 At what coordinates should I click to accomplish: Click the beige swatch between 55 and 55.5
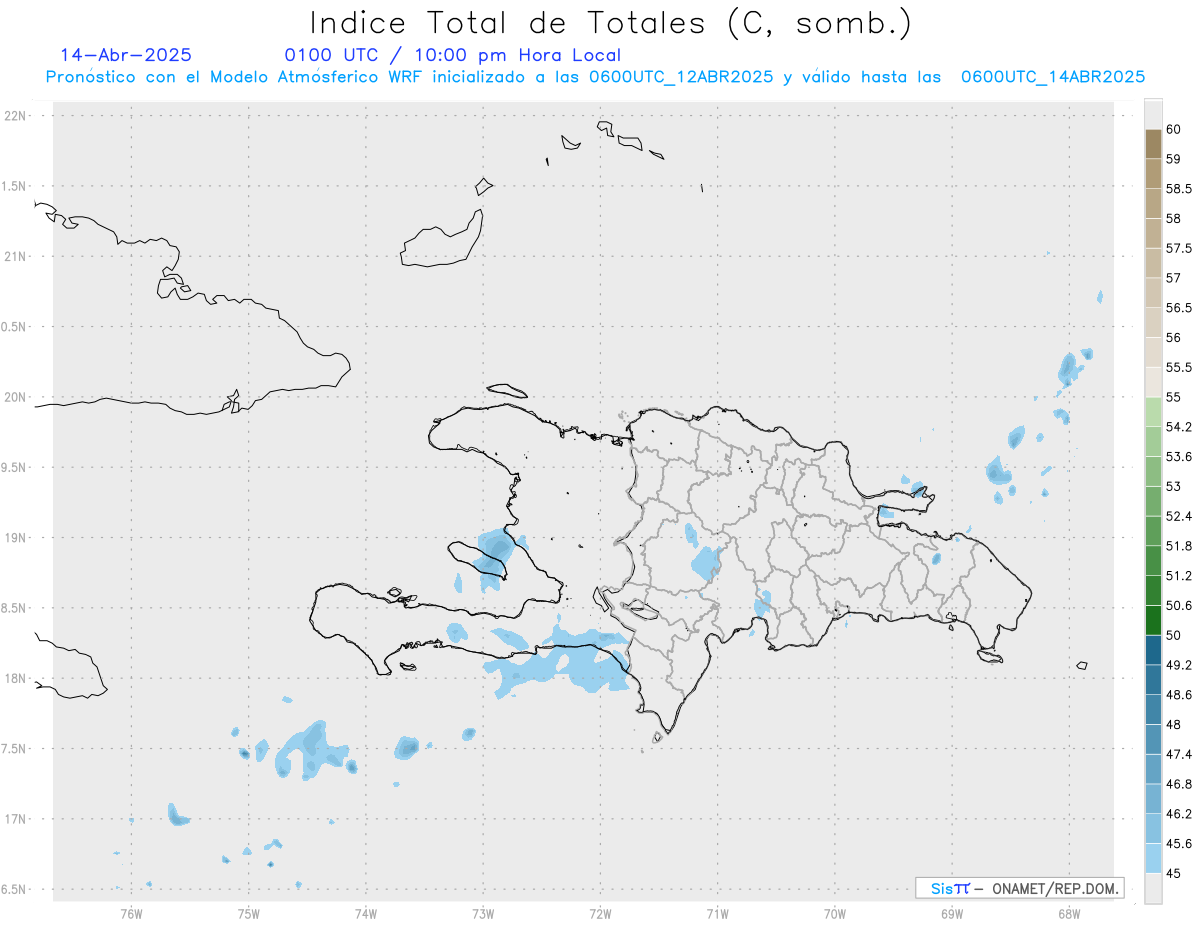(1153, 382)
